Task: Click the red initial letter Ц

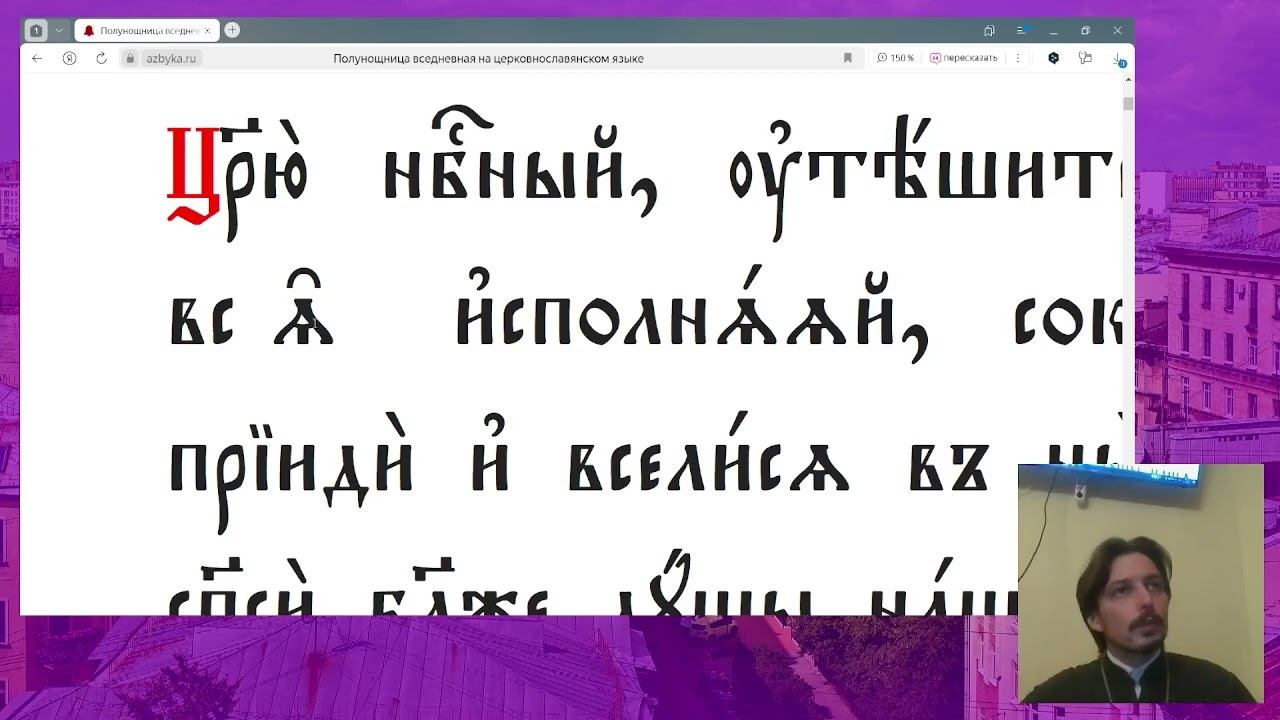Action: click(192, 174)
